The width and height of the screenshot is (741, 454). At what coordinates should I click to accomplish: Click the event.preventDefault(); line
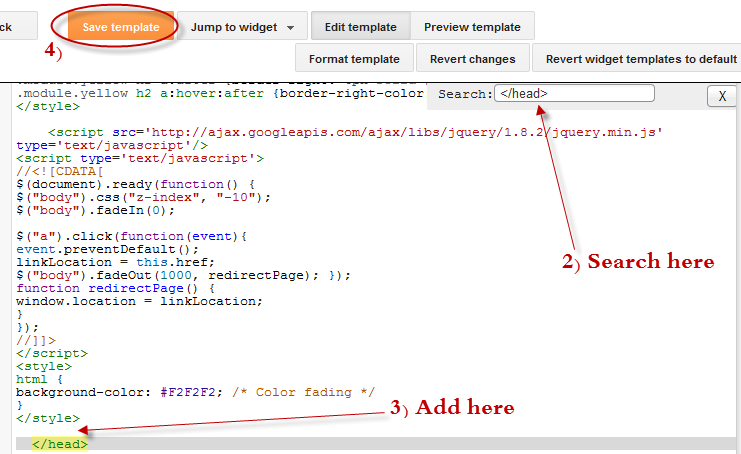tap(107, 249)
